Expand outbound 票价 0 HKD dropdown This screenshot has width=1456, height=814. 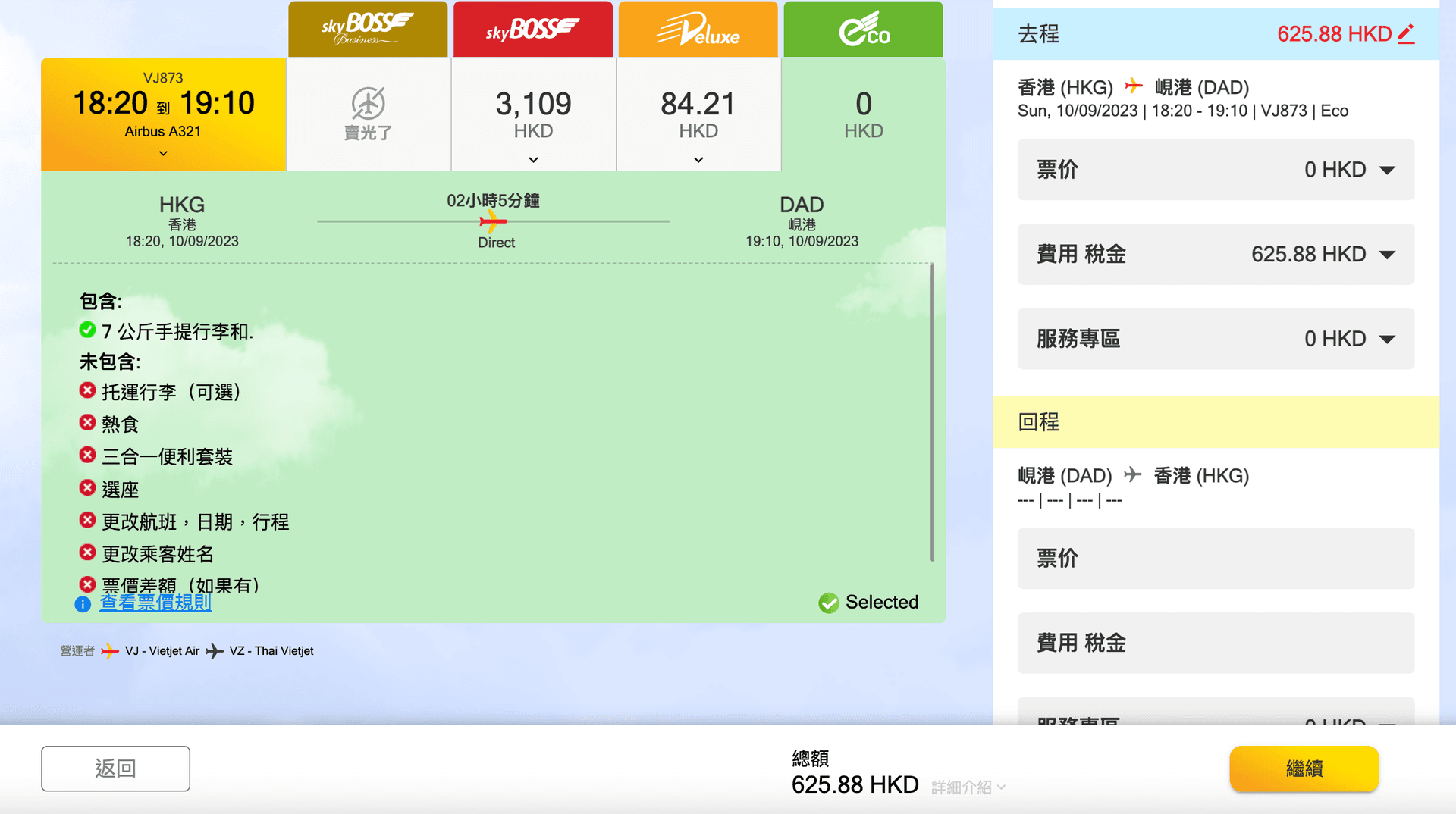pyautogui.click(x=1216, y=170)
